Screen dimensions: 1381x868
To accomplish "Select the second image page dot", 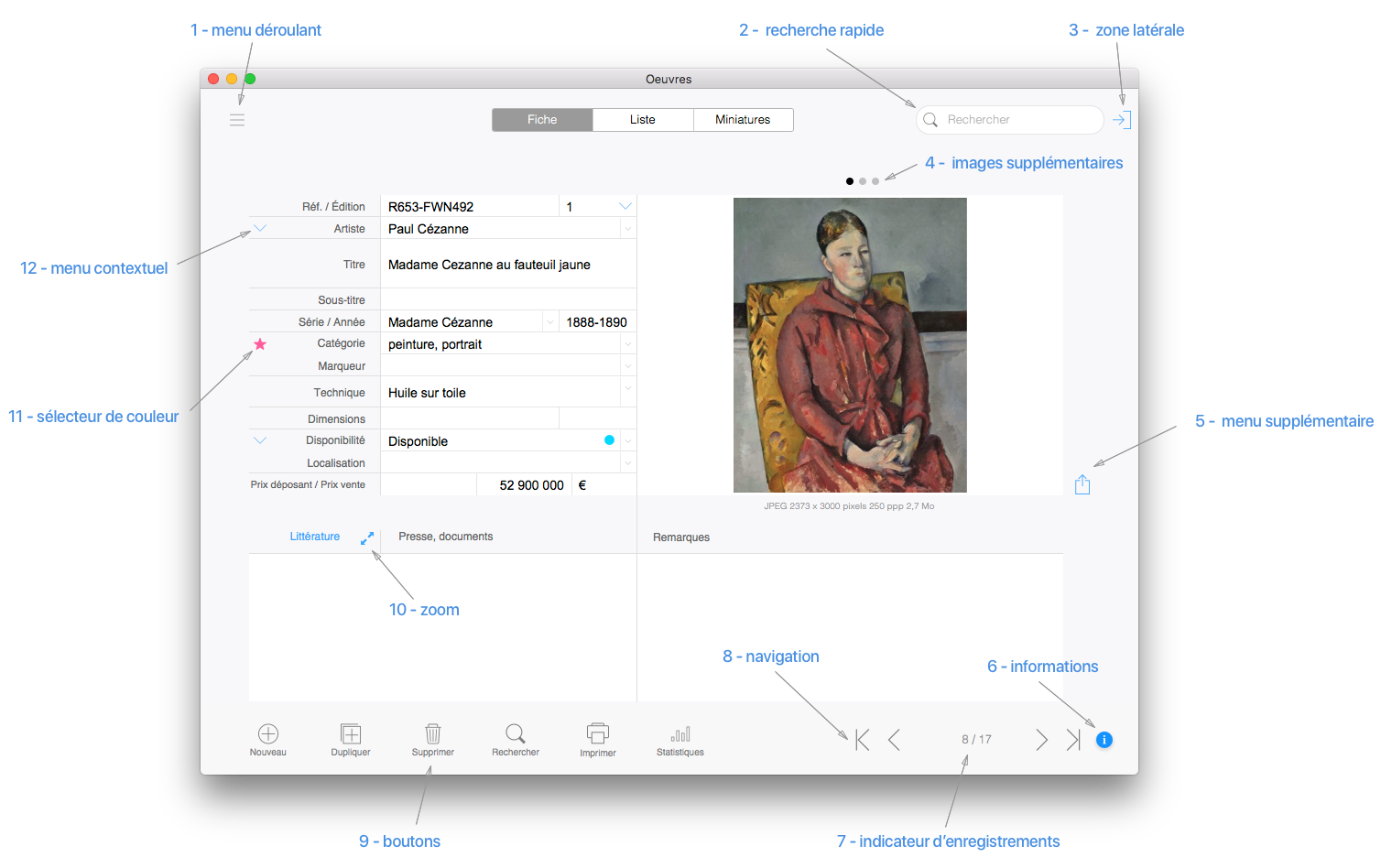I will (x=863, y=181).
